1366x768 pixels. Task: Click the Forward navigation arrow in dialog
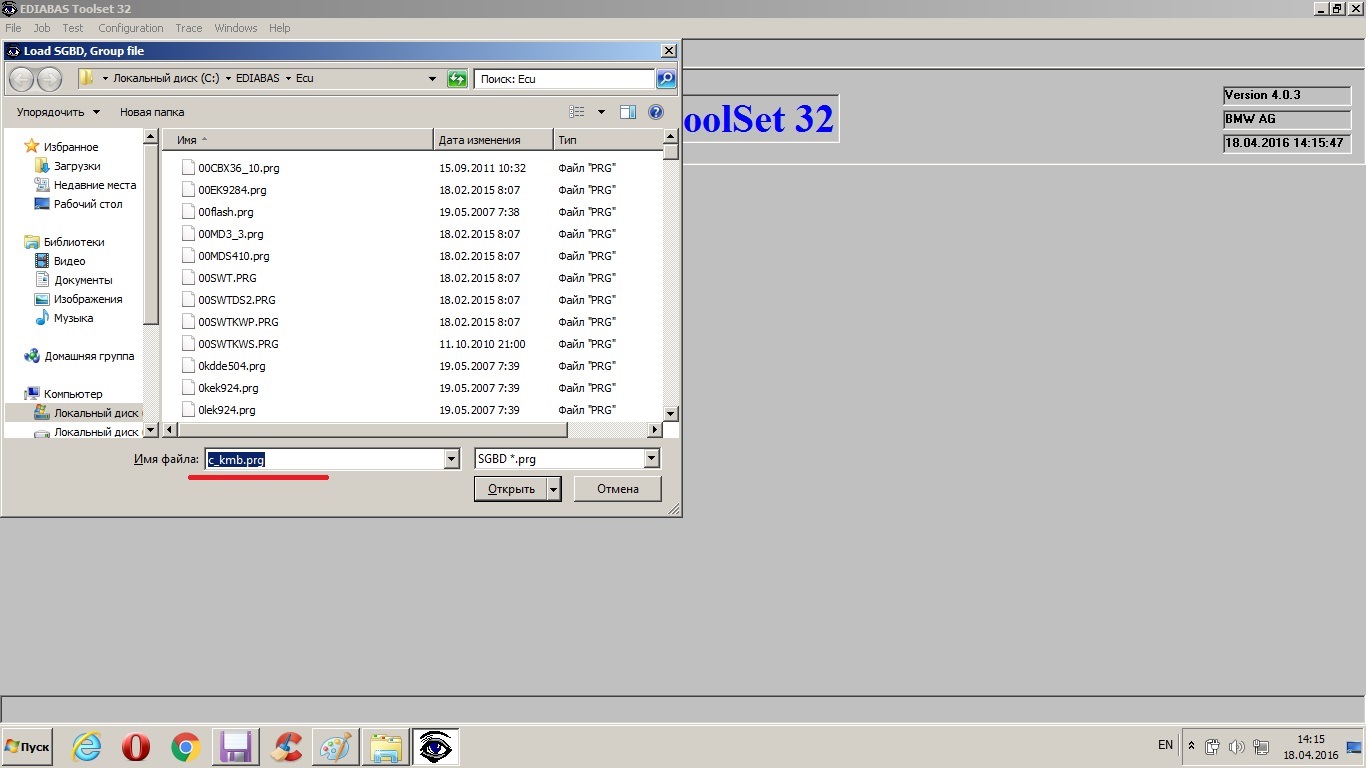click(49, 79)
